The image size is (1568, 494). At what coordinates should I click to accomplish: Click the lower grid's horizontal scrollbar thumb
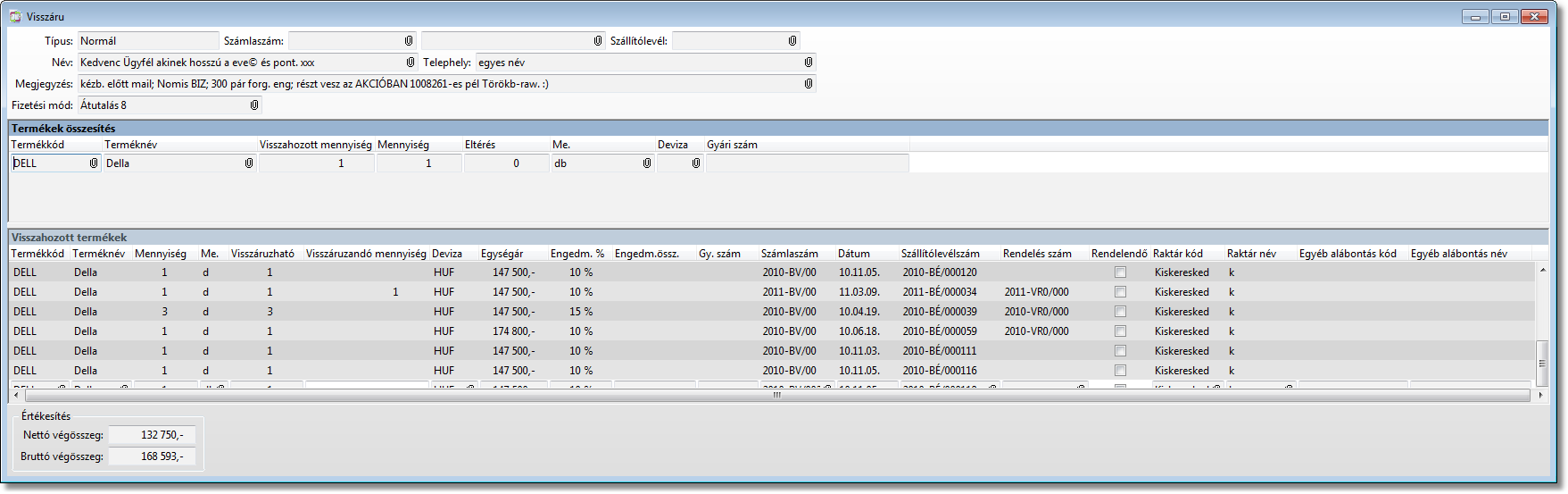click(776, 394)
